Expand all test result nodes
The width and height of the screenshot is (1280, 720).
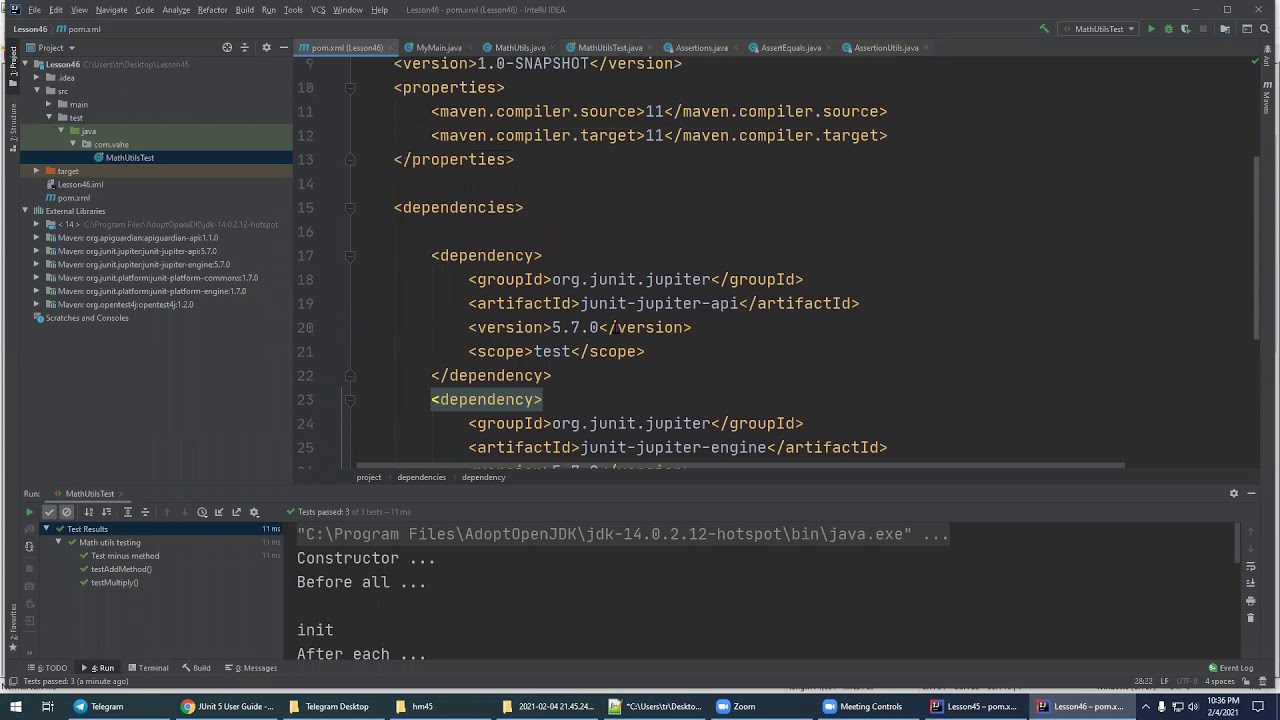click(127, 512)
